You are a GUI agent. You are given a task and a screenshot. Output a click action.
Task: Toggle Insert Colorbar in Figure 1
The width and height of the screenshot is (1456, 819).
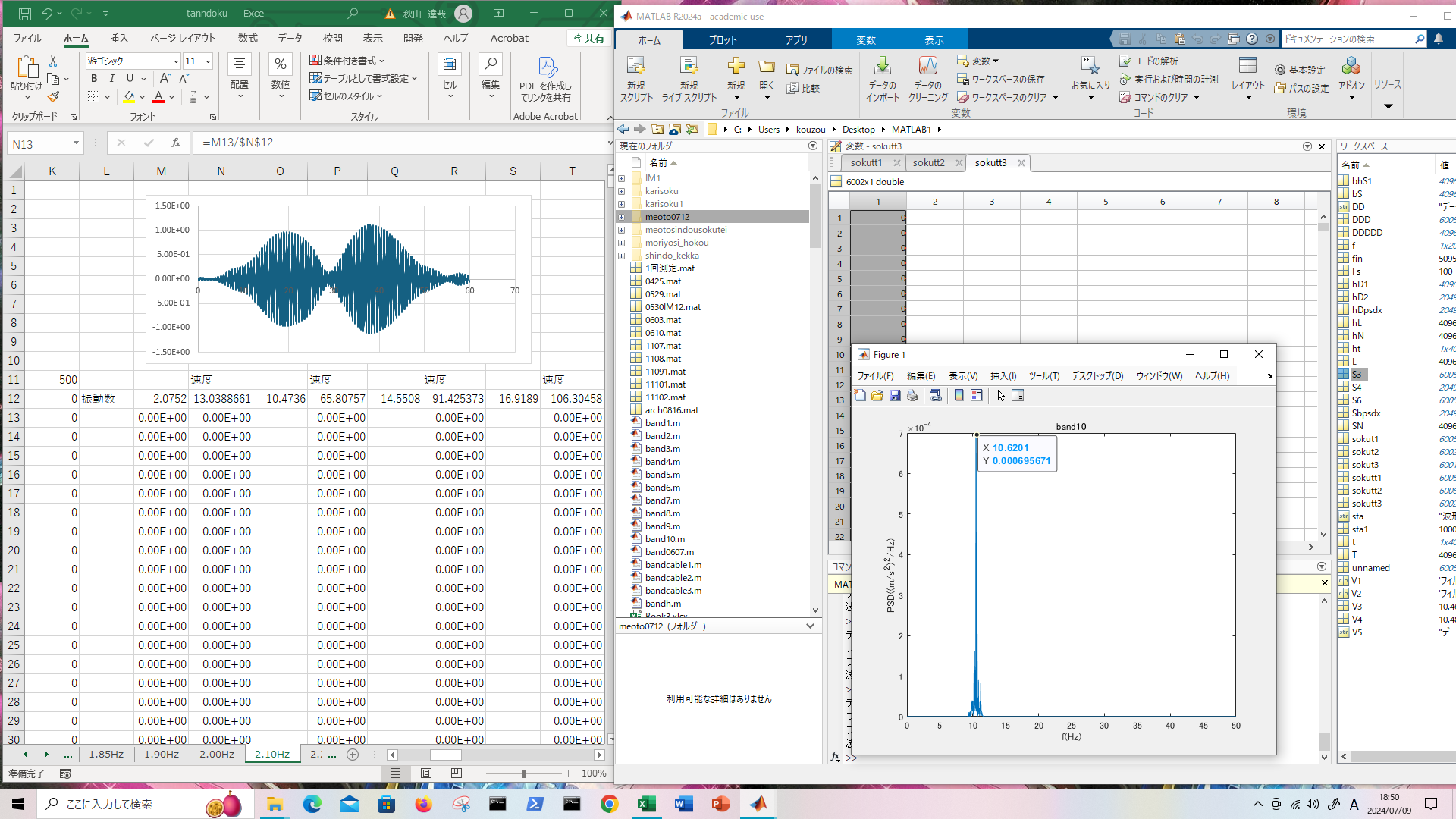(959, 395)
